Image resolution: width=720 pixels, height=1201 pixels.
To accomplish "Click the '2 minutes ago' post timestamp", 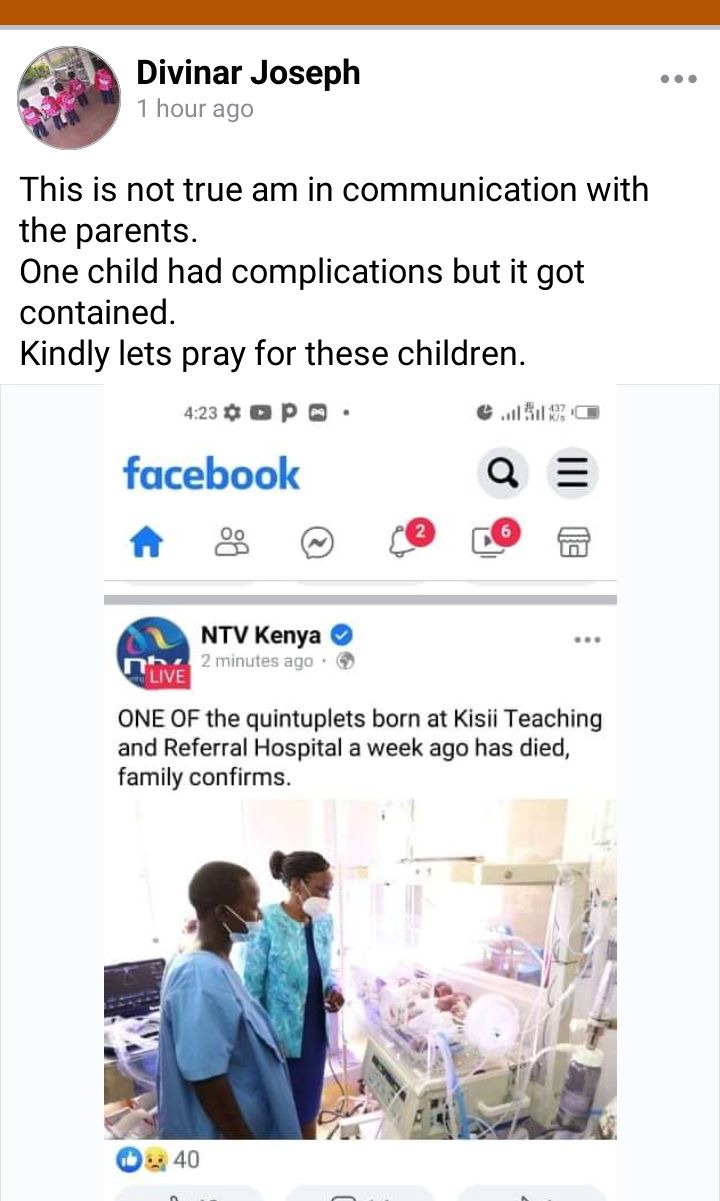I will tap(257, 661).
